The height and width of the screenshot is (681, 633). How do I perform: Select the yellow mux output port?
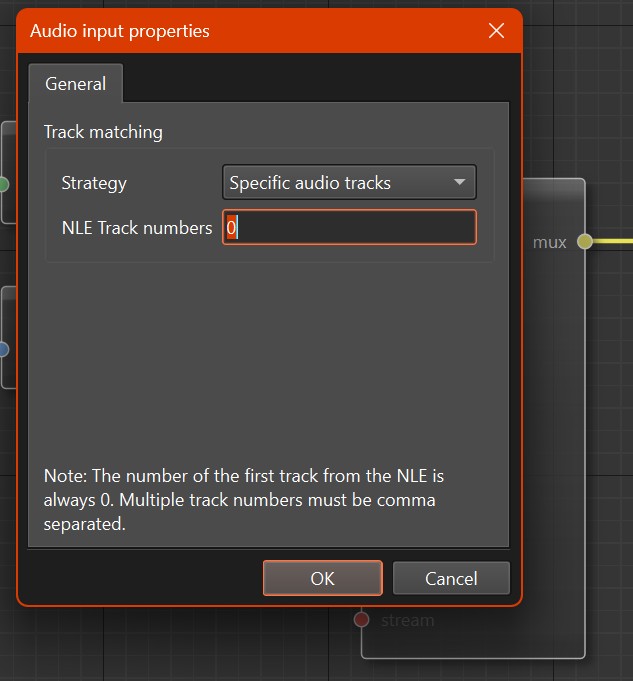pyautogui.click(x=585, y=241)
